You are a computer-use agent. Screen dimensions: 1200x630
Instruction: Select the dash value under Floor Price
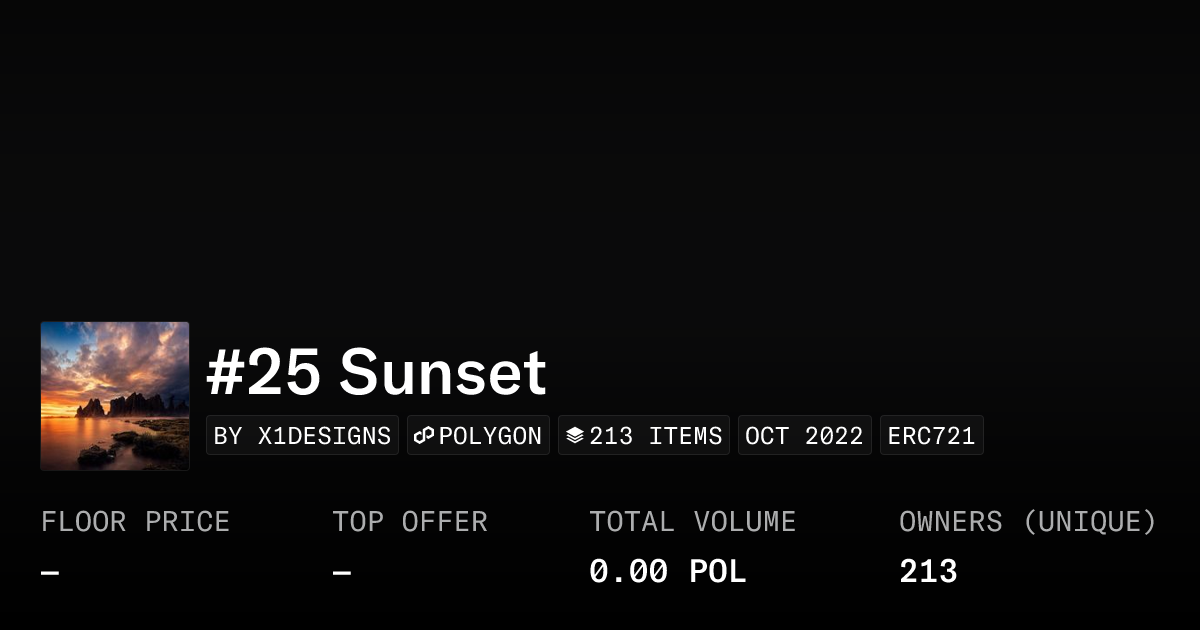(x=50, y=573)
